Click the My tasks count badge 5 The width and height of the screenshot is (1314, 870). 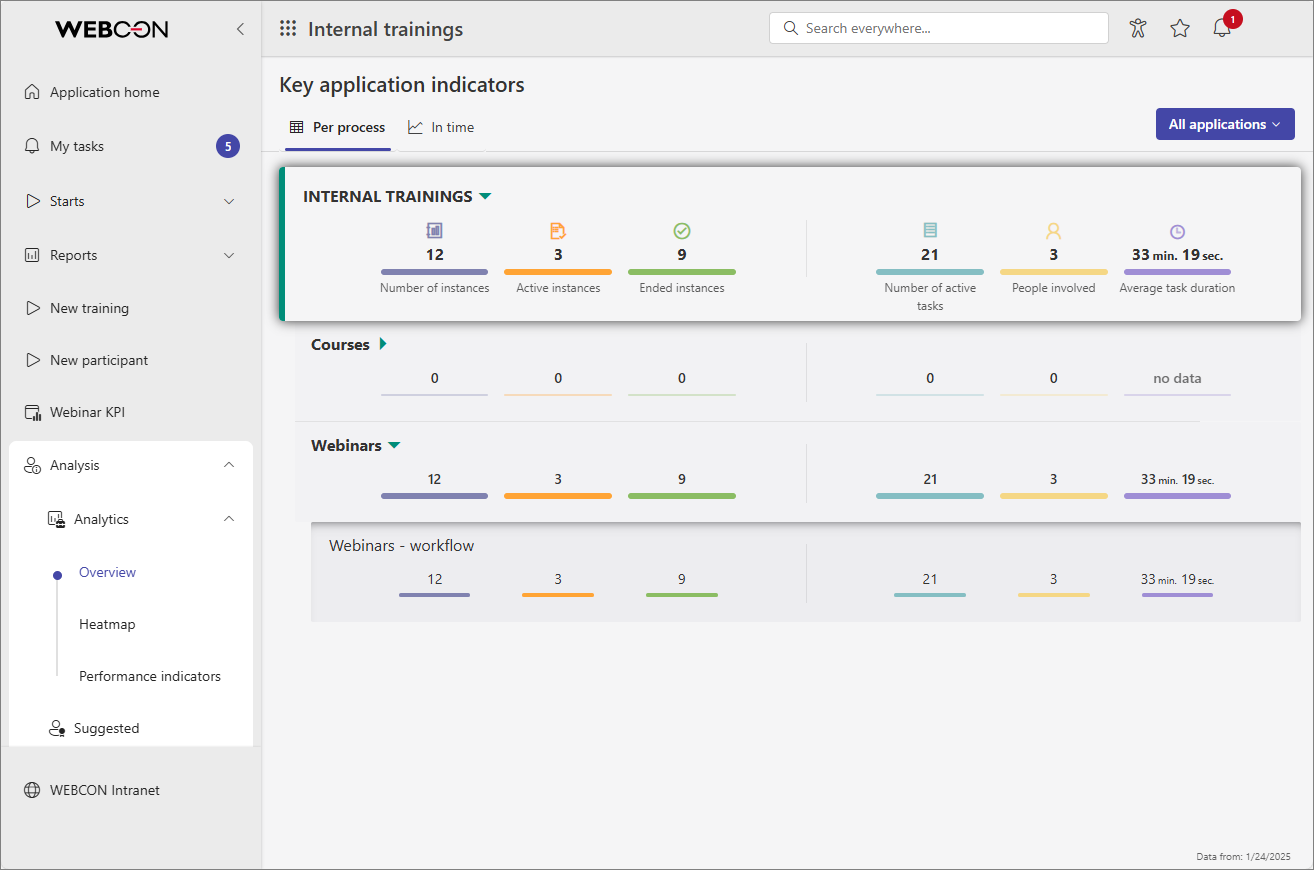point(228,146)
